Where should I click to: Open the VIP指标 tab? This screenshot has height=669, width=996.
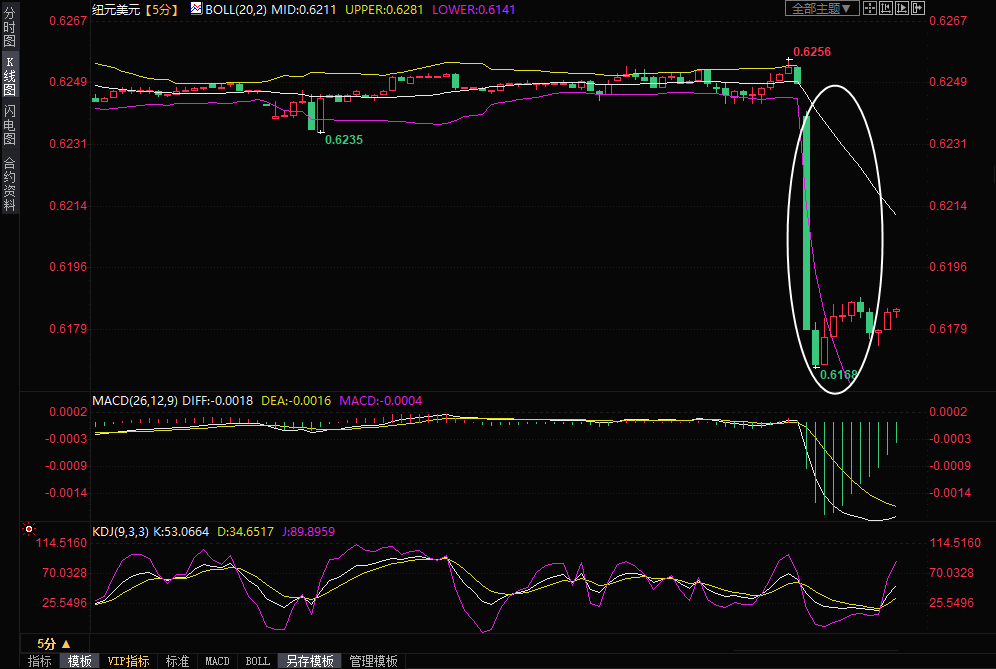tap(129, 661)
